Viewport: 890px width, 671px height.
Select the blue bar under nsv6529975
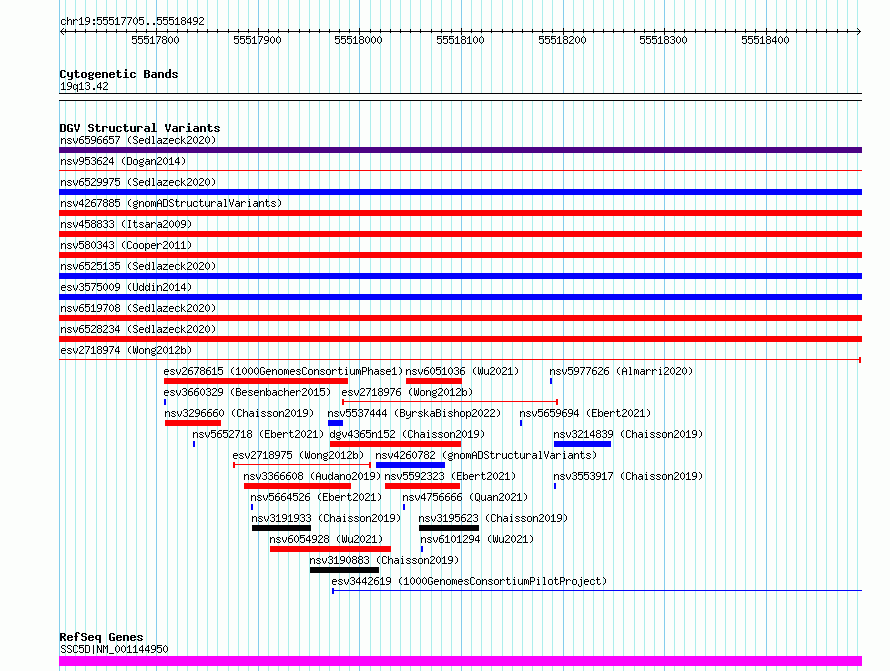click(x=460, y=192)
